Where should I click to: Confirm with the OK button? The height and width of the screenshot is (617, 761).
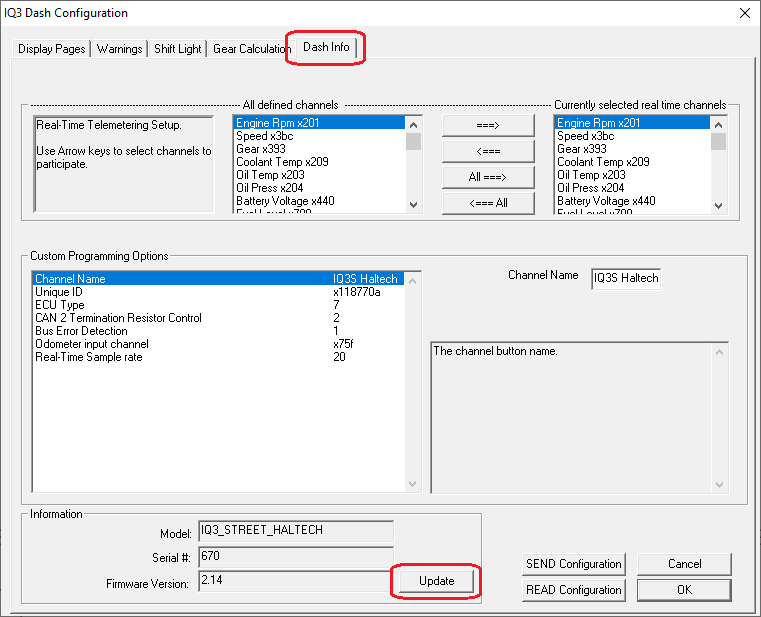point(684,590)
